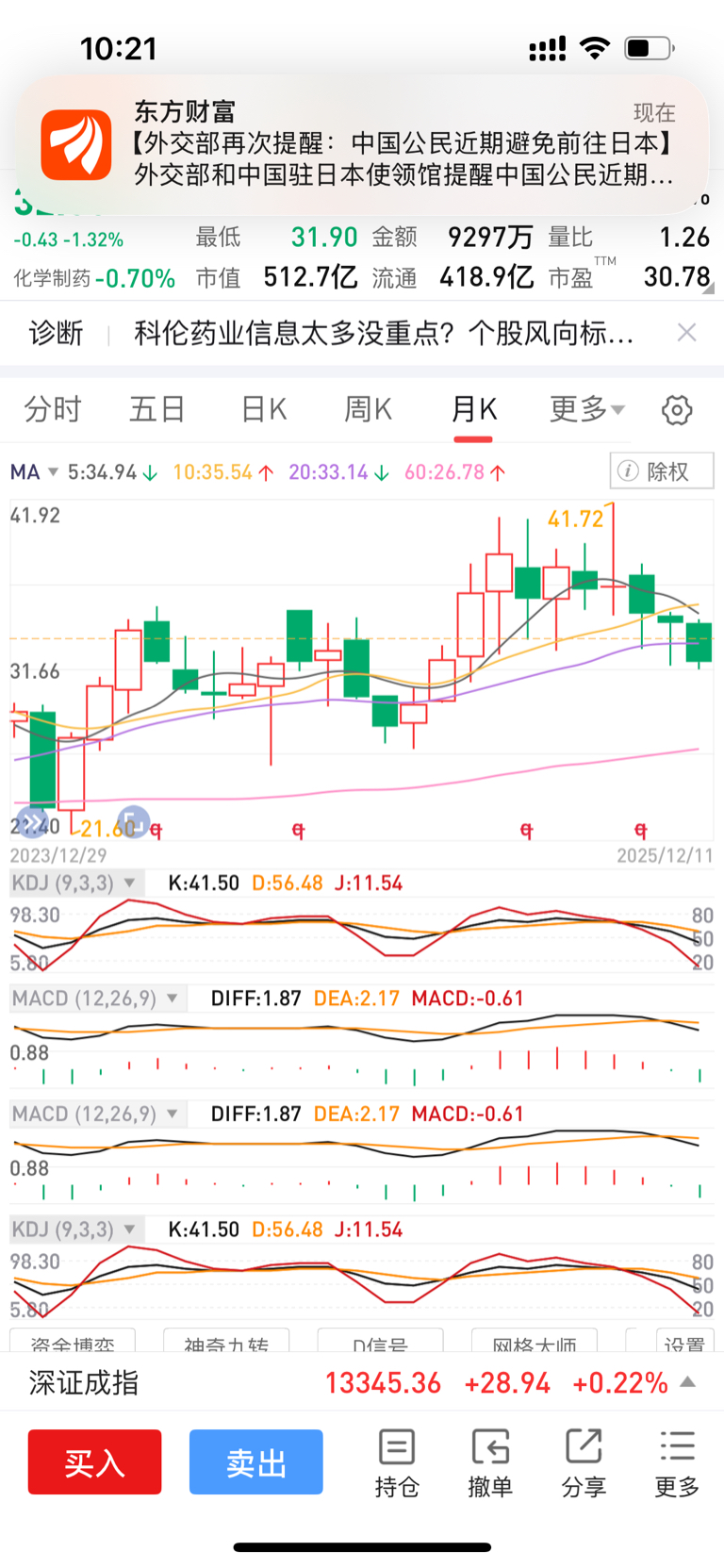
Task: Open 持仓 holdings icon
Action: (397, 1463)
